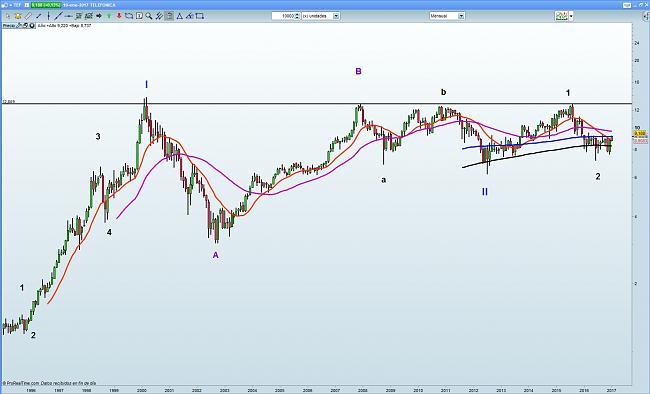Image resolution: width=650 pixels, height=394 pixels.
Task: Select the lowercase wave label a
Action: tap(384, 180)
